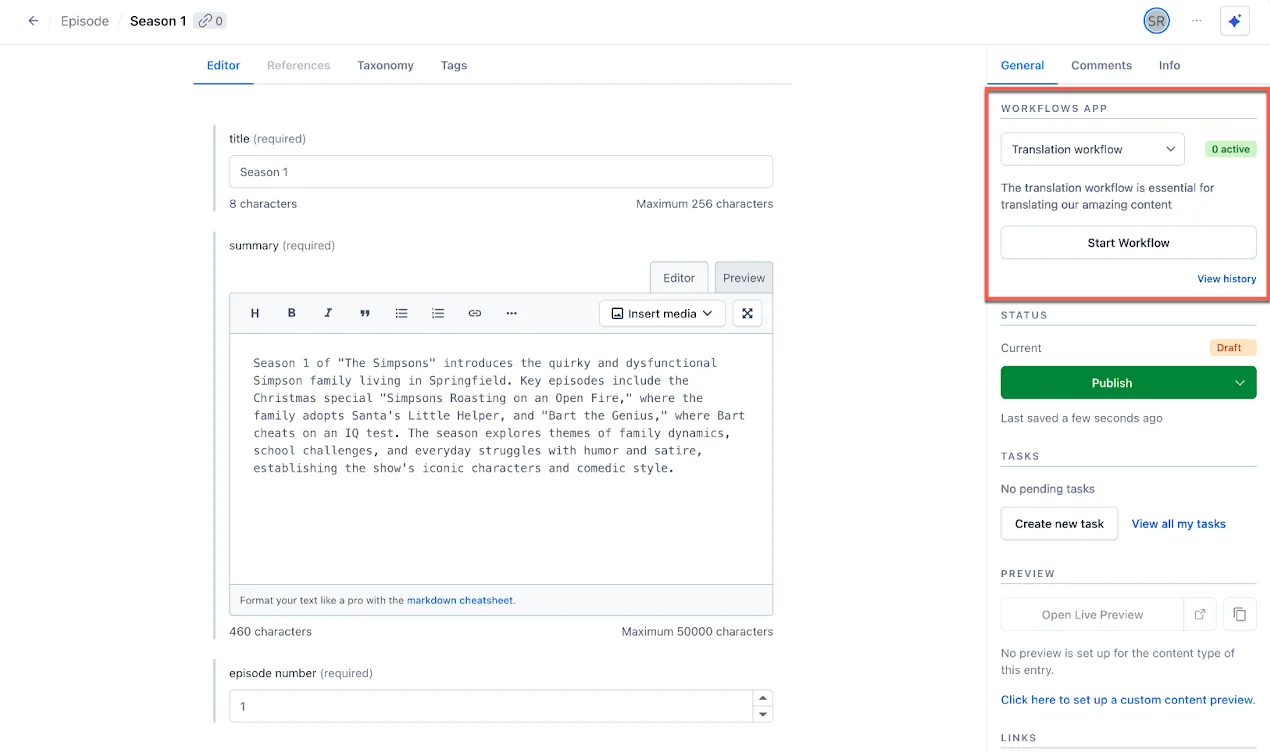Apply heading format in summary toolbar

255,313
